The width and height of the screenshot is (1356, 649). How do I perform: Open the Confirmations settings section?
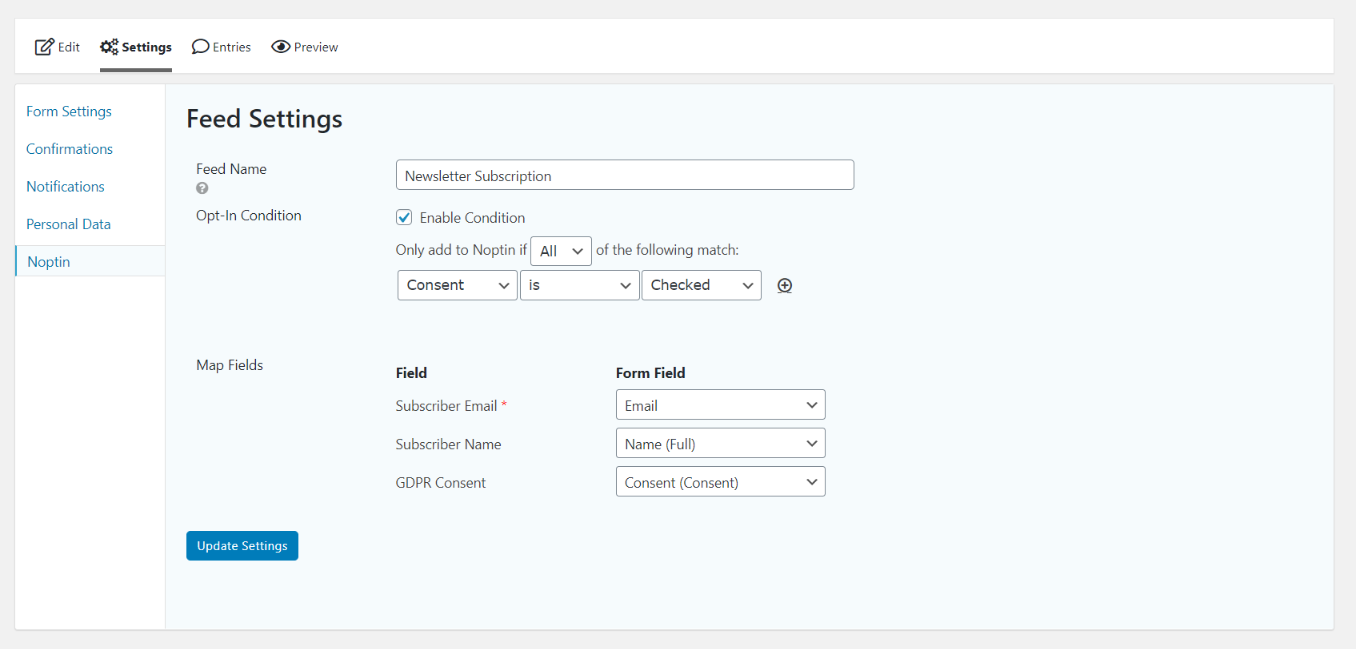(x=70, y=149)
